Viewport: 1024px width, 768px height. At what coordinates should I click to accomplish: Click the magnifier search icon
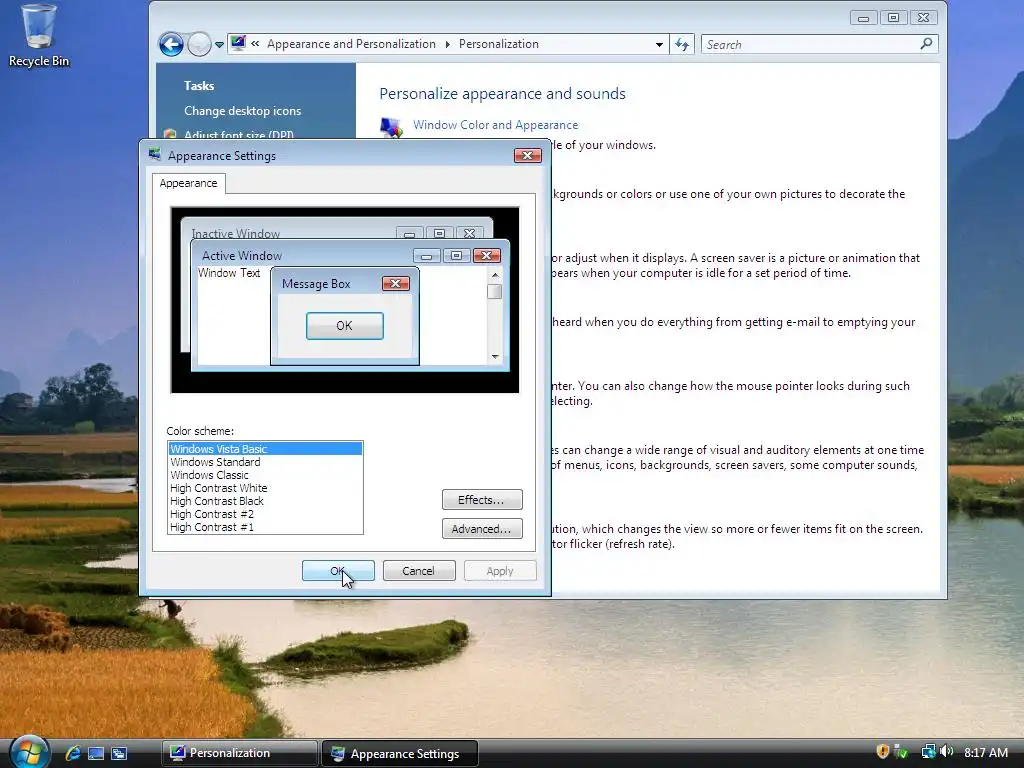click(926, 44)
